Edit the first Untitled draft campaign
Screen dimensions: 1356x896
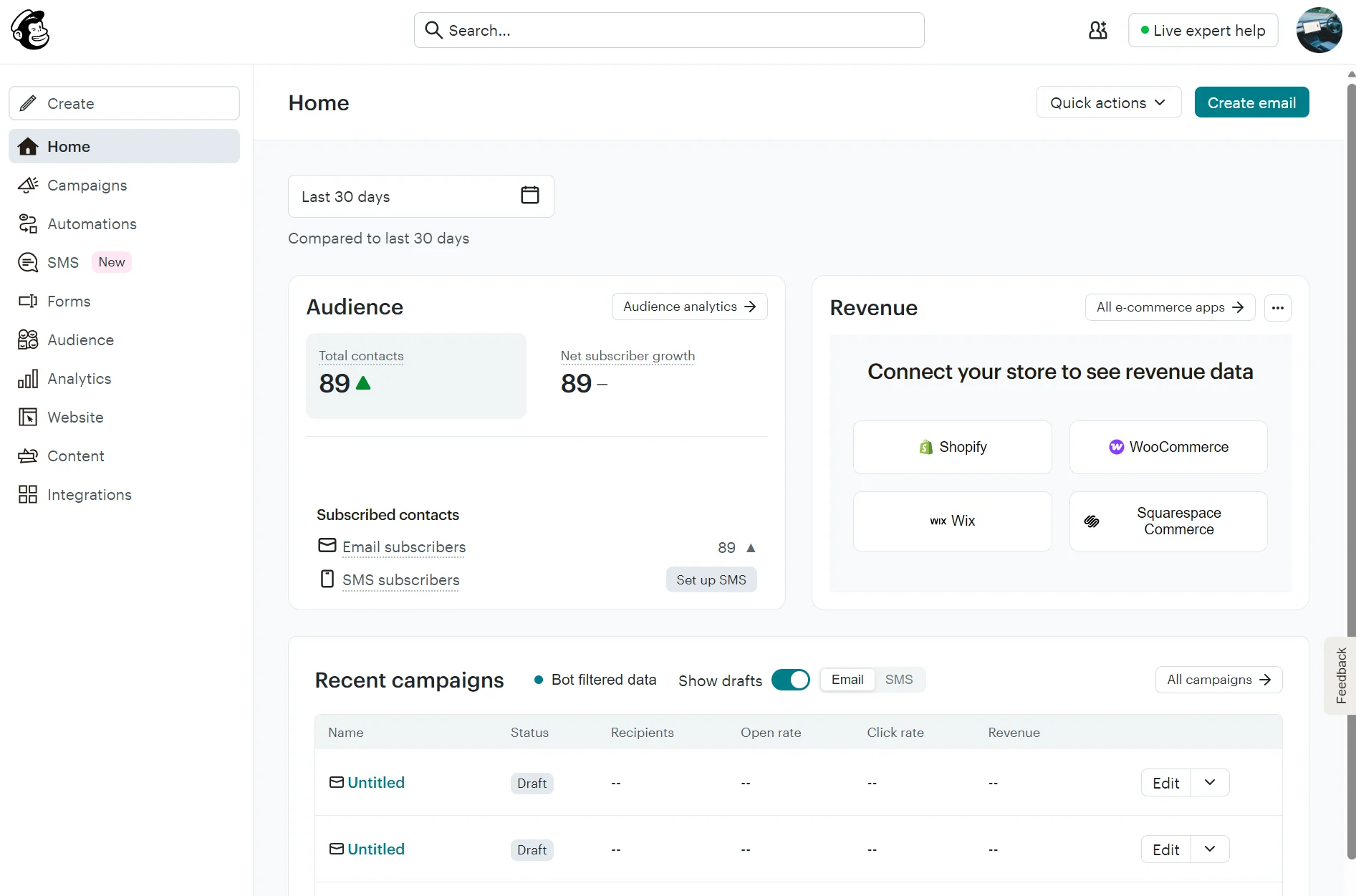[x=1165, y=783]
